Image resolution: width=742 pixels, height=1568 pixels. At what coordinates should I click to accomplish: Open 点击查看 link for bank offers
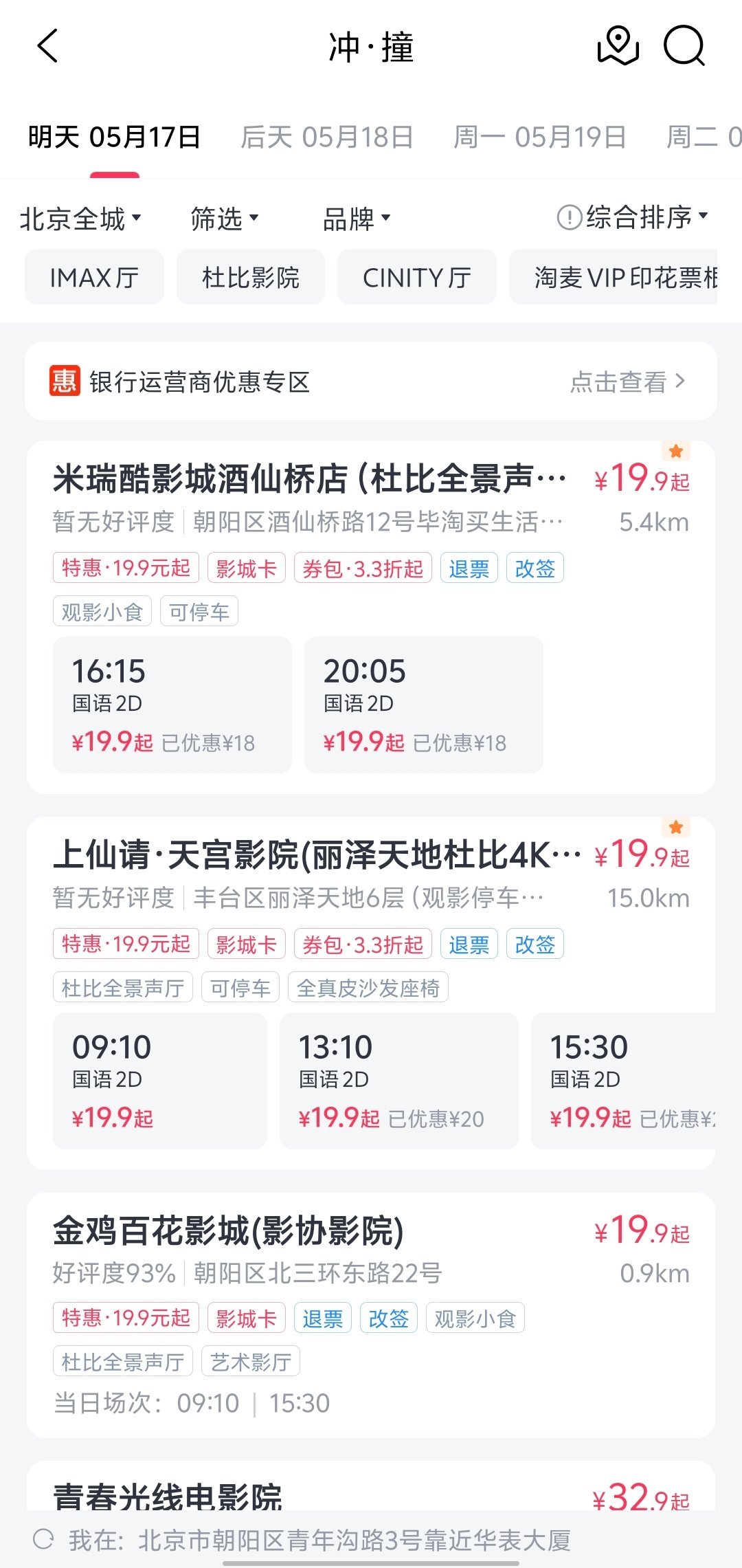pyautogui.click(x=628, y=382)
